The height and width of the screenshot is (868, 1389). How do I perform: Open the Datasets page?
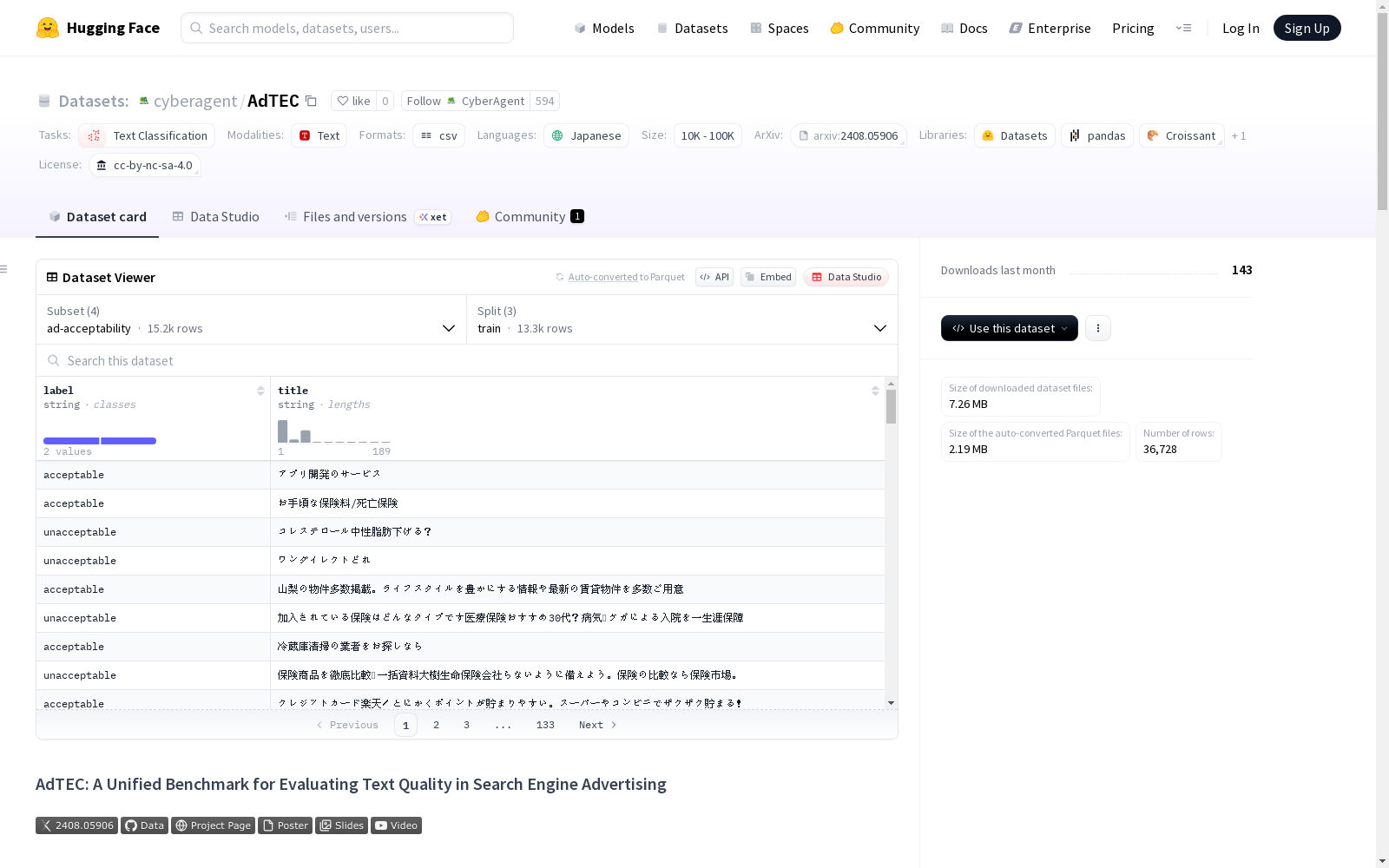point(692,28)
